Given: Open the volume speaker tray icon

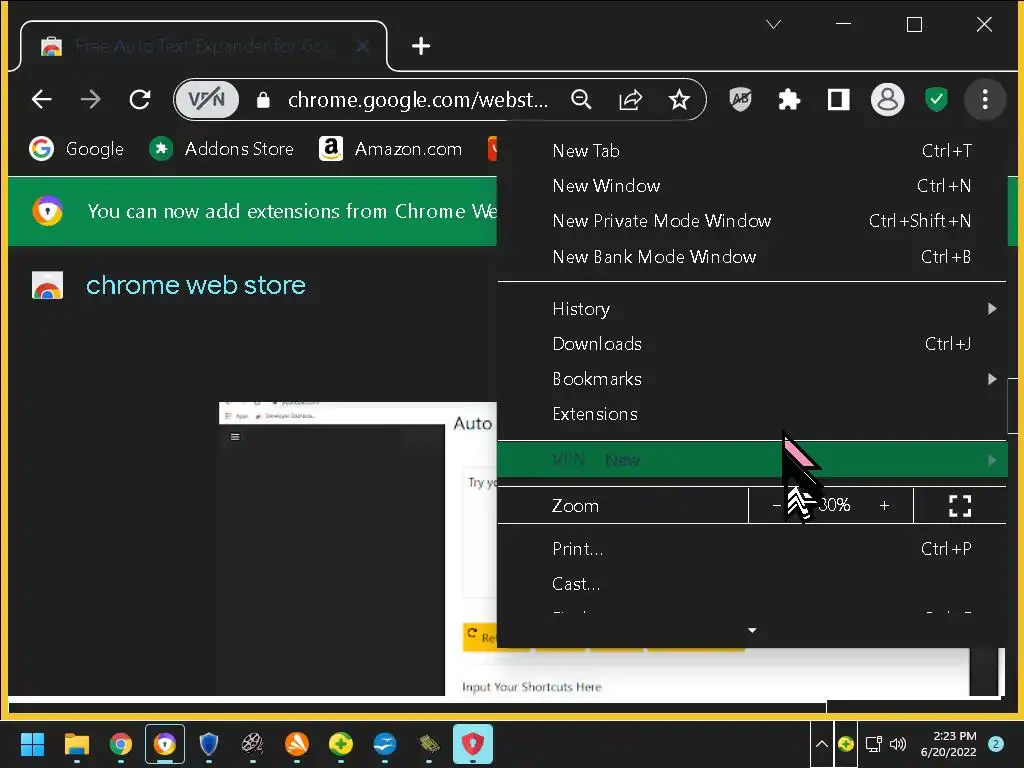Looking at the screenshot, I should click(899, 744).
